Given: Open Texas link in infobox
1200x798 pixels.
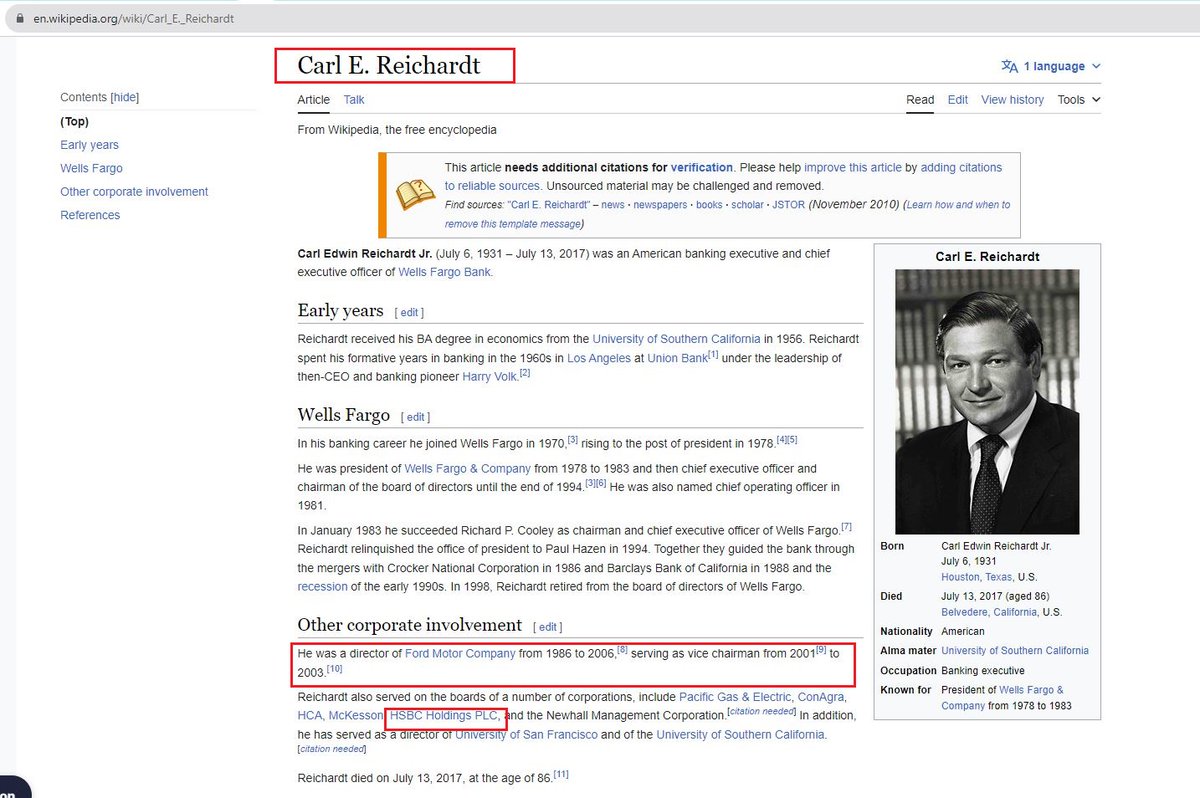Looking at the screenshot, I should coord(1000,577).
